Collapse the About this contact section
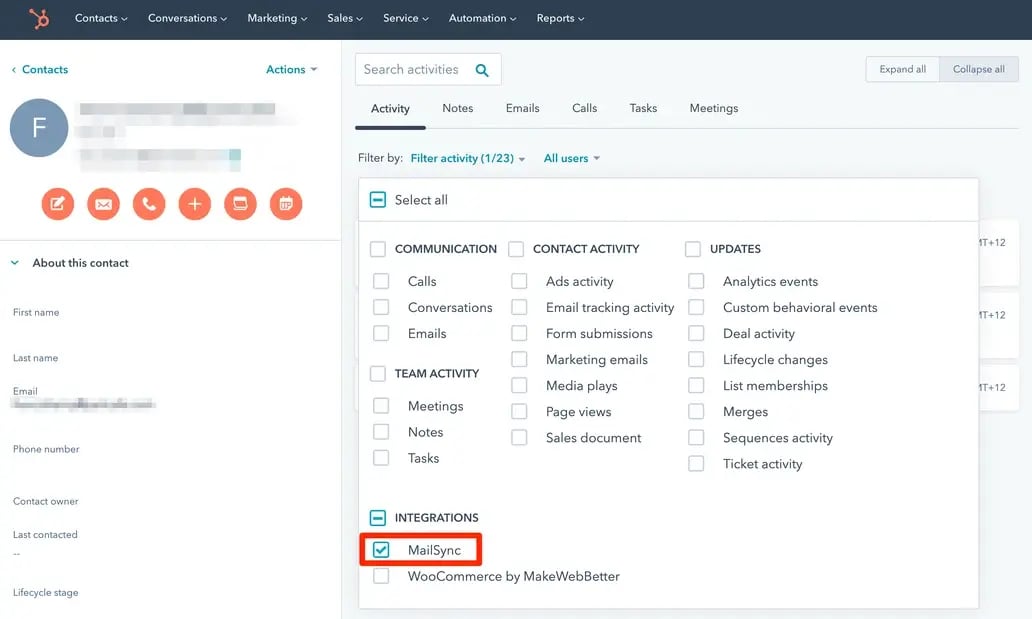 [x=15, y=263]
